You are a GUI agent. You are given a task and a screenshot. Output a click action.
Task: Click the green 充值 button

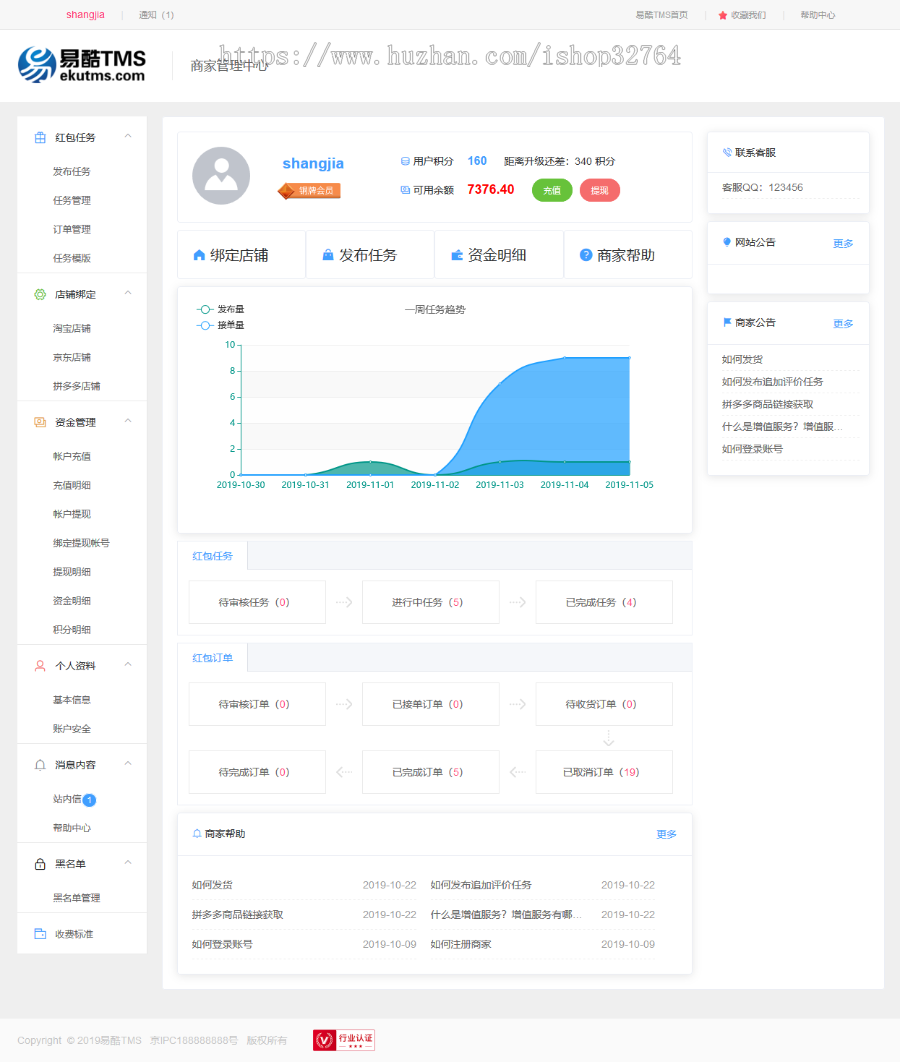[551, 189]
